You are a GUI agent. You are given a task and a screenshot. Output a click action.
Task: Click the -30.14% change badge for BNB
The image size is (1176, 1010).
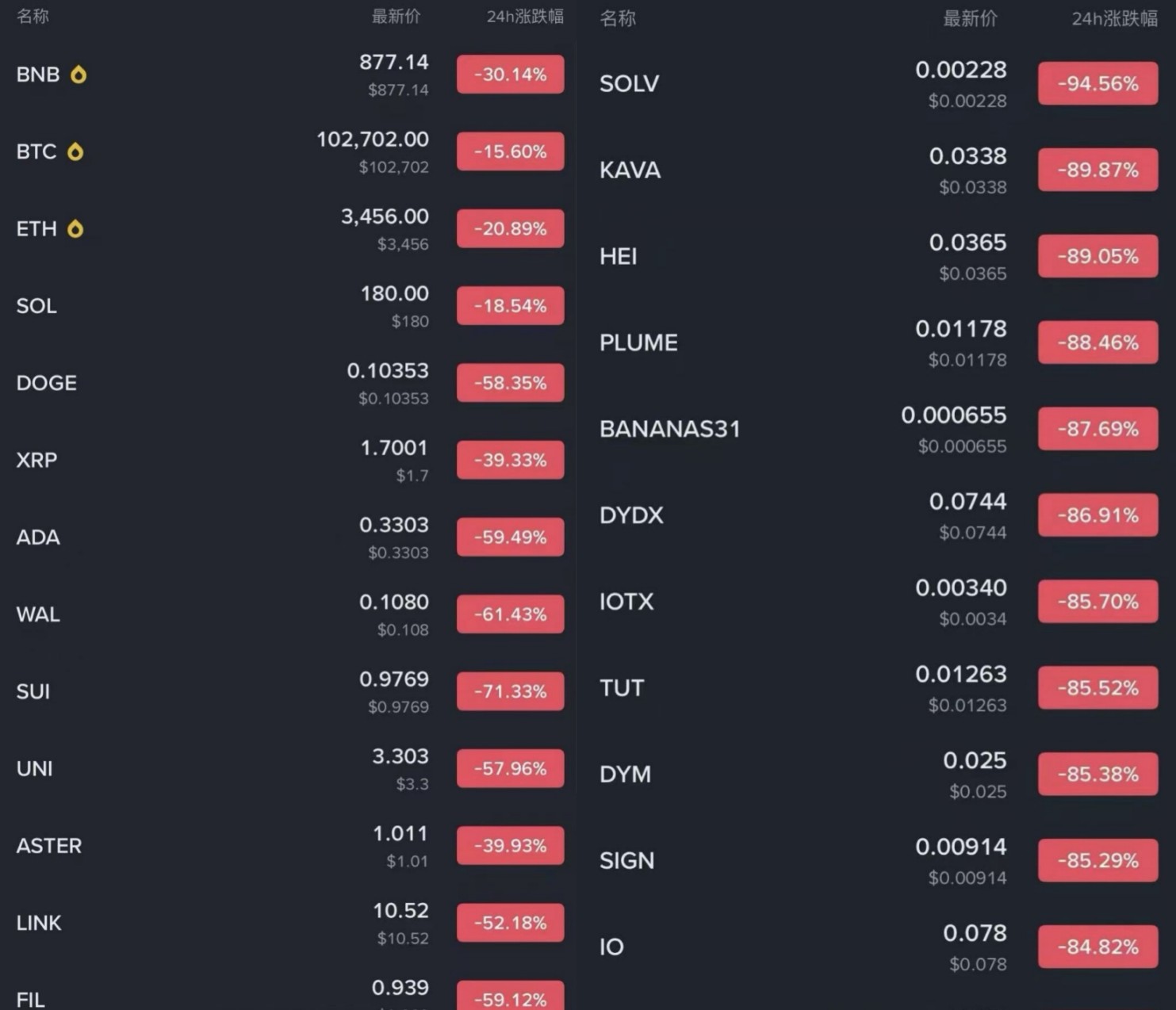(510, 75)
